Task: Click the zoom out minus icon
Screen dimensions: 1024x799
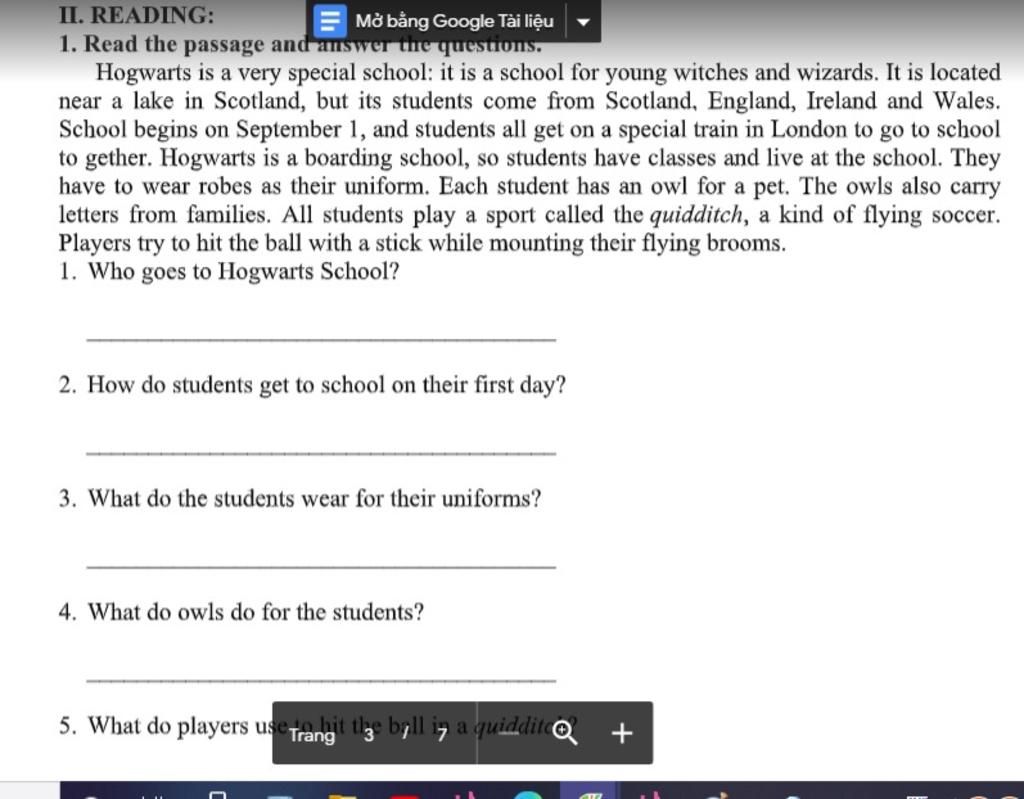Action: 509,733
